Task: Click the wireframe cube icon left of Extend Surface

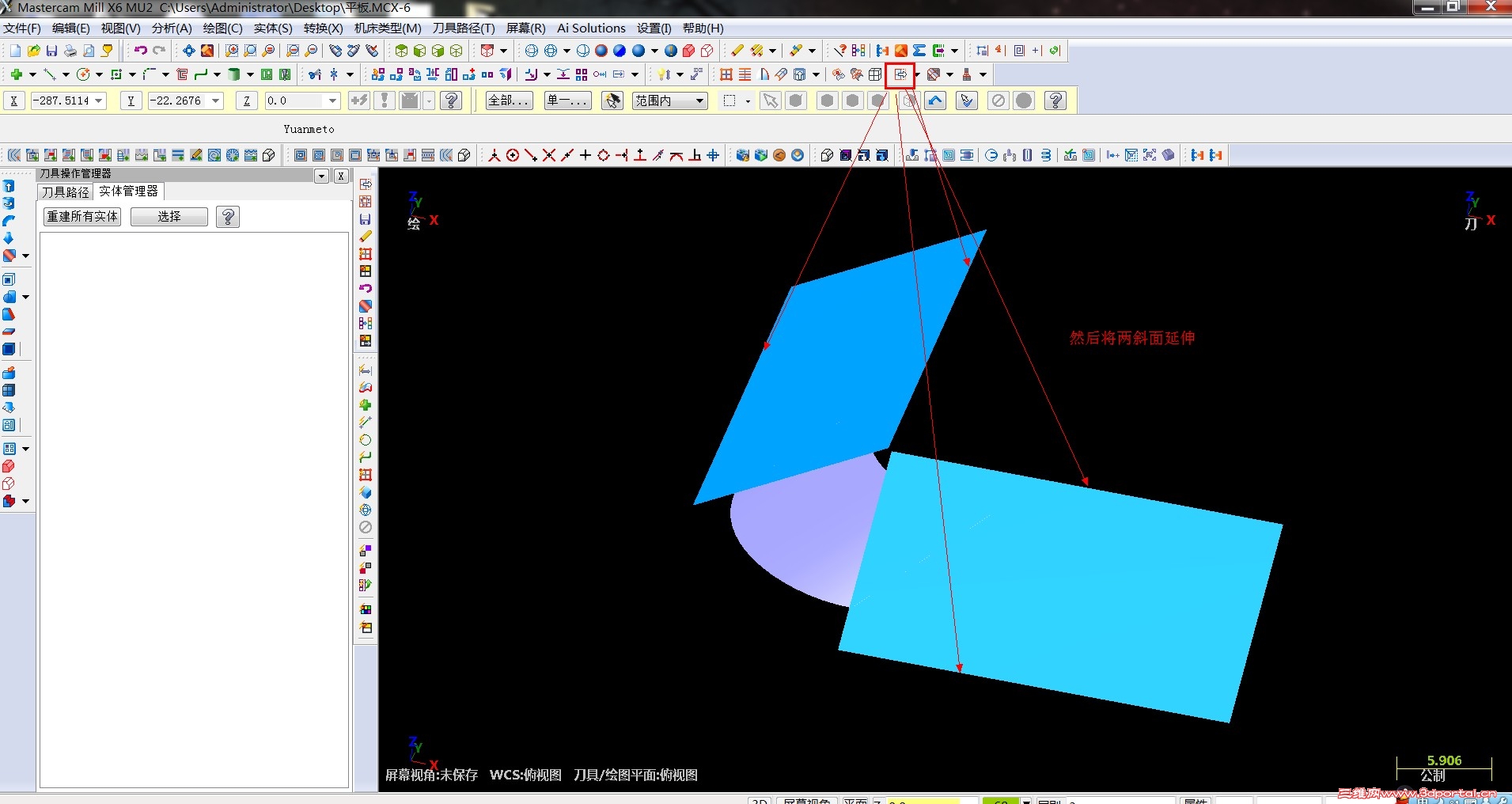Action: click(875, 74)
